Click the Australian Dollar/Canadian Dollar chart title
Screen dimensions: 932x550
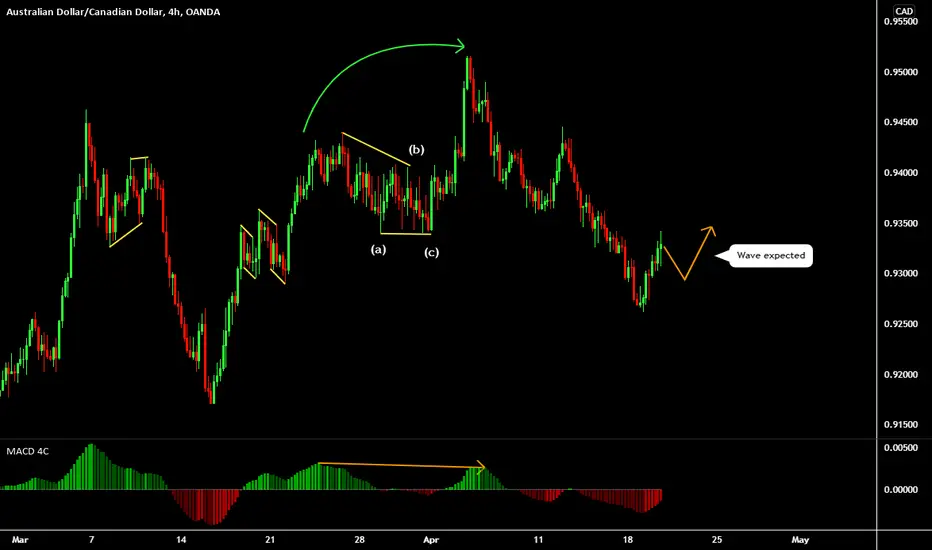[113, 12]
